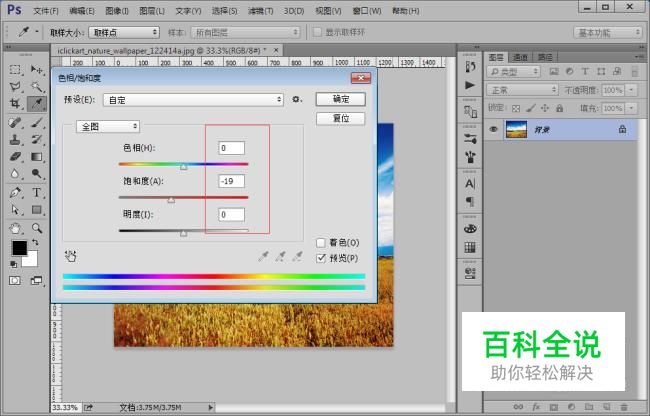The image size is (650, 416).
Task: Choose the Type tool
Action: click(37, 193)
